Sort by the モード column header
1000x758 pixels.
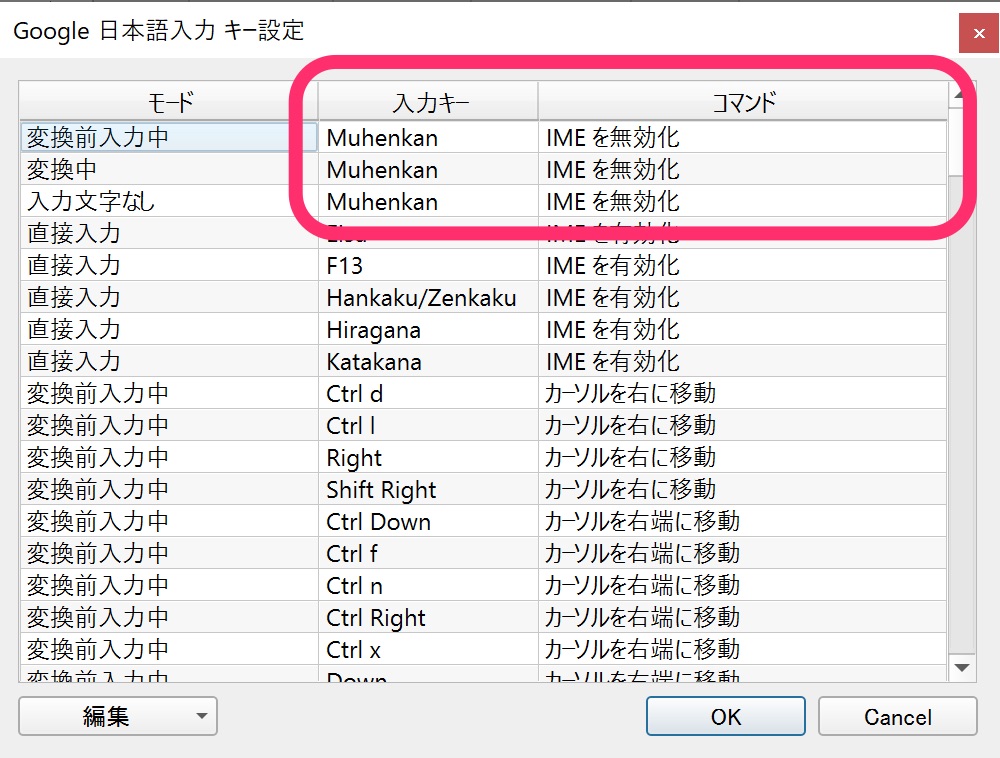[169, 102]
